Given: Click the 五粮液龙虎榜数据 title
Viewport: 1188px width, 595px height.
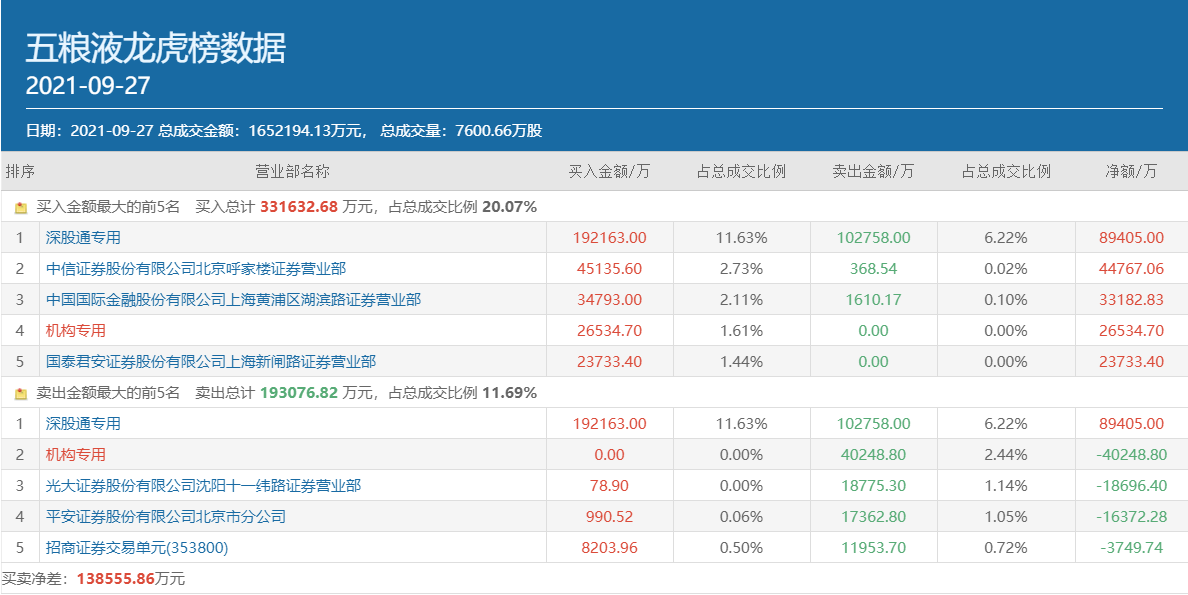Looking at the screenshot, I should pos(156,48).
